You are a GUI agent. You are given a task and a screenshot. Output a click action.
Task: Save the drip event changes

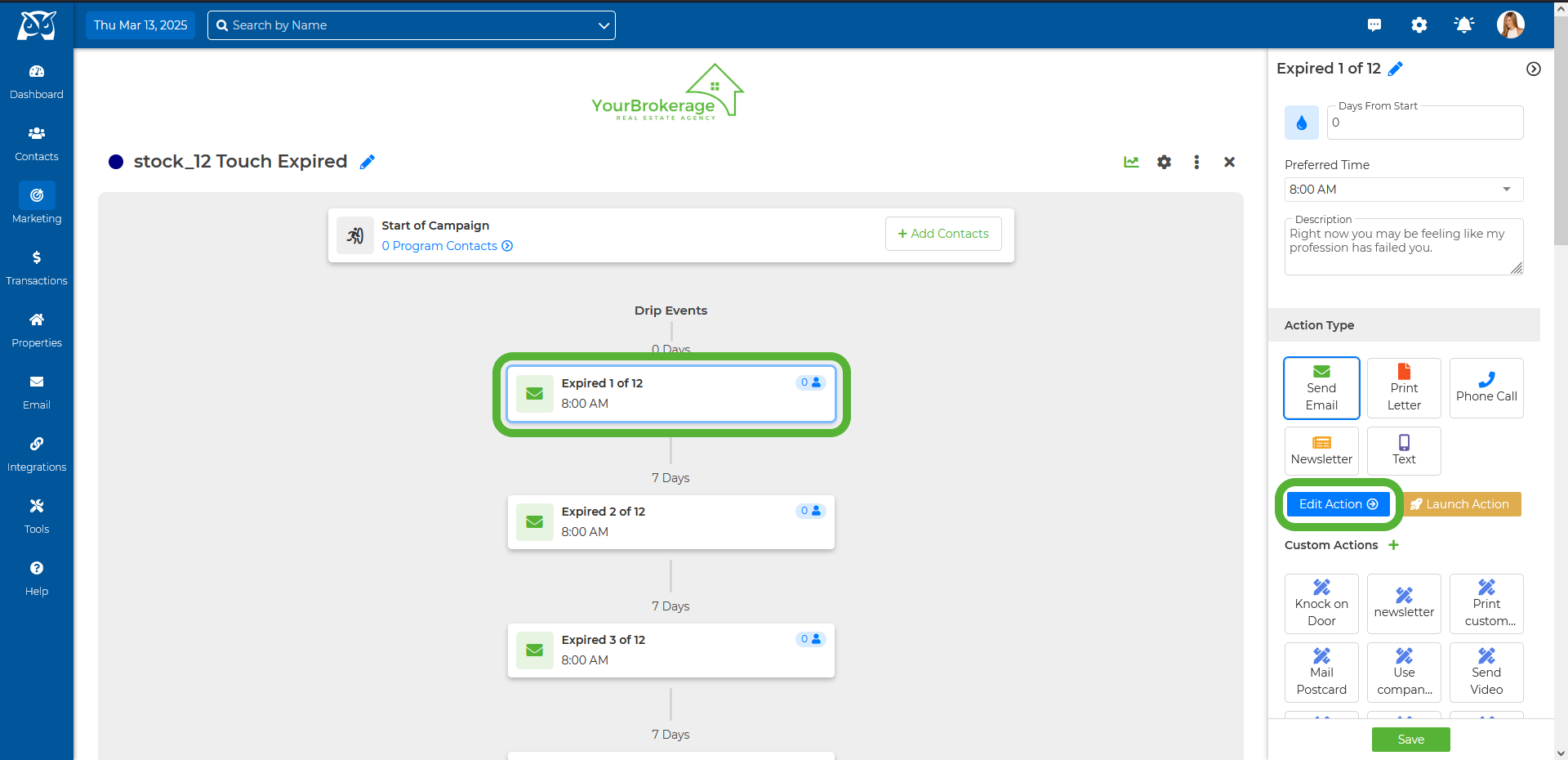tap(1410, 740)
